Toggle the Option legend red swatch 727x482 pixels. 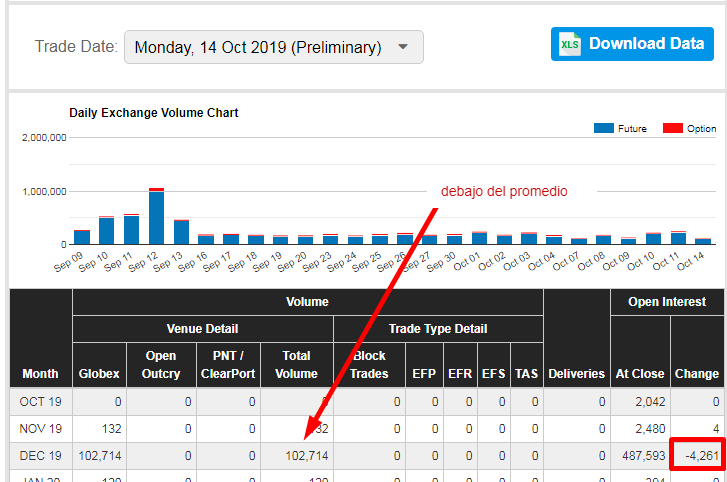click(673, 128)
